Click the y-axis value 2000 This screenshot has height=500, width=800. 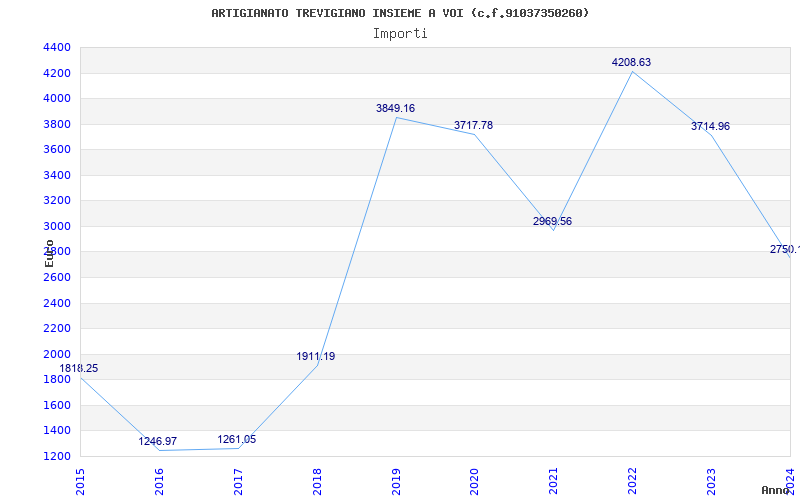coord(57,354)
